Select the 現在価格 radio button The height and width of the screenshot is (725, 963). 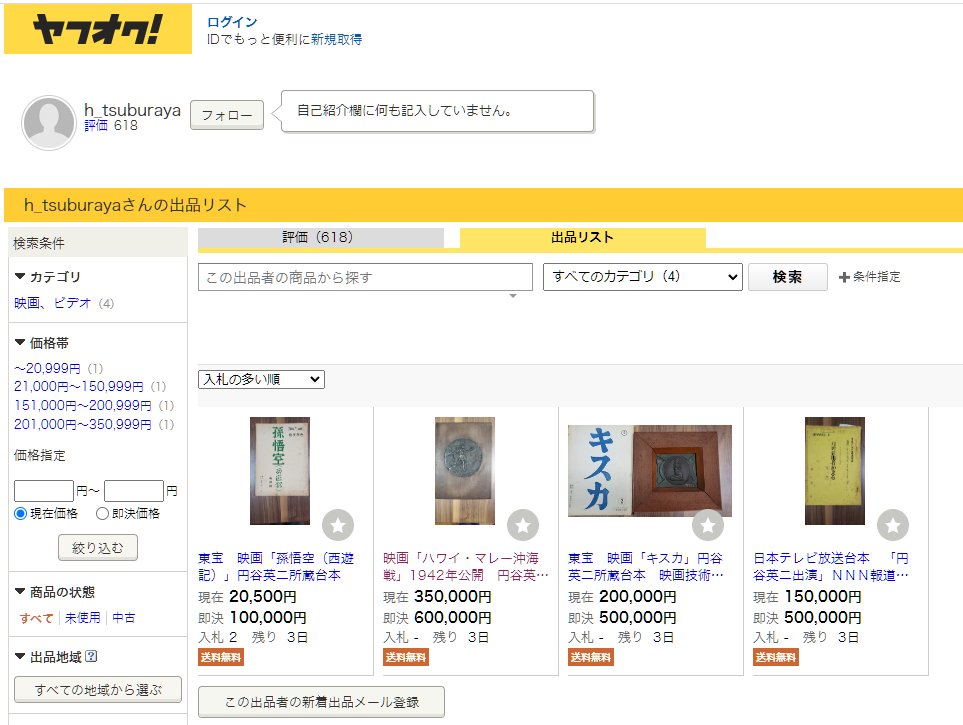(20, 514)
